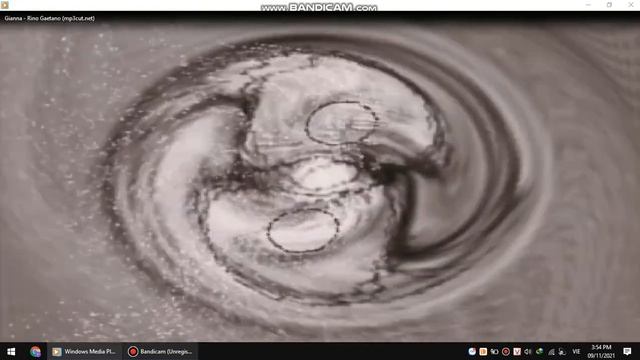
Task: Click the round blue tray icon
Action: (x=472, y=351)
